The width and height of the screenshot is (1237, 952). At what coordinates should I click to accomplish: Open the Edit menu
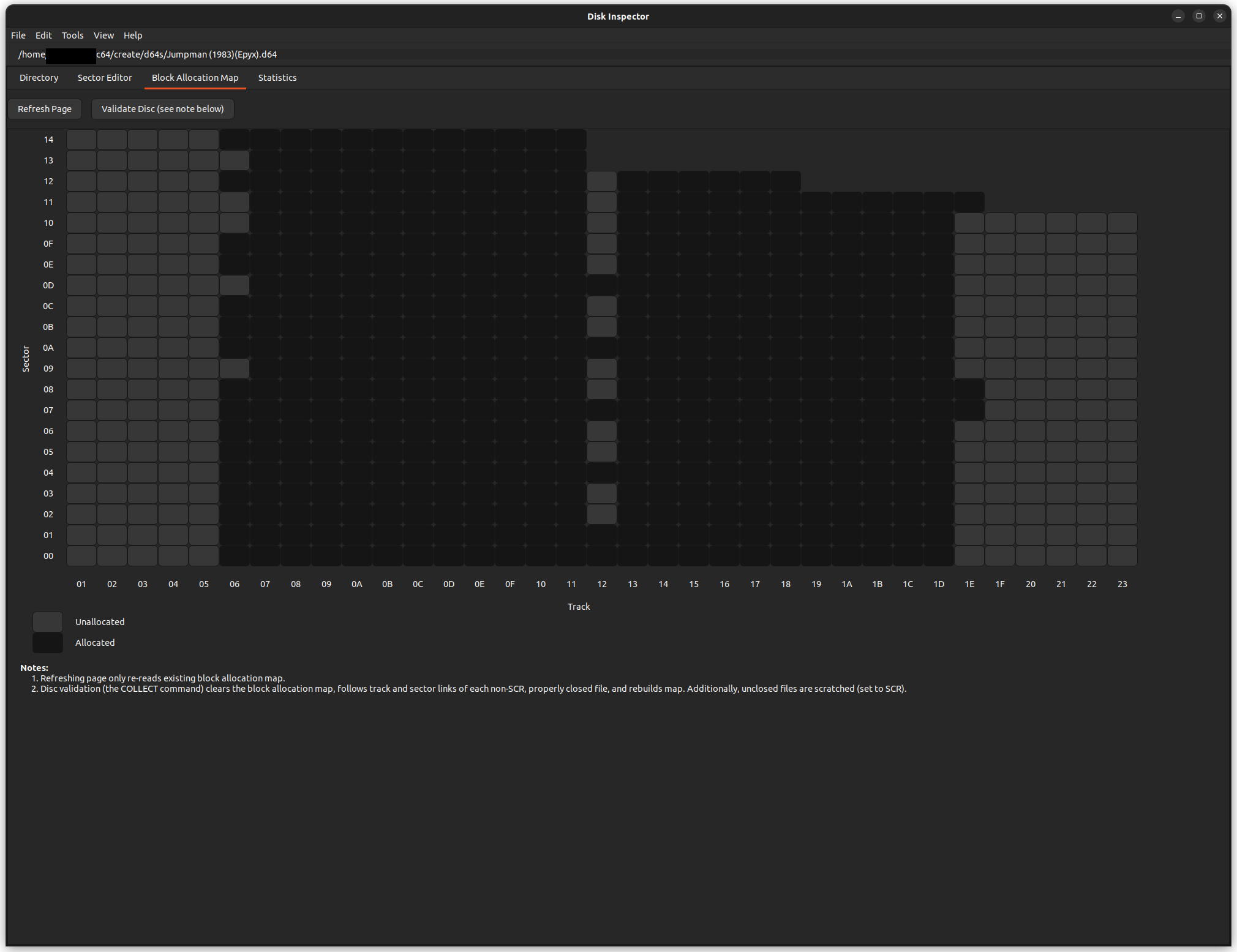(x=43, y=36)
